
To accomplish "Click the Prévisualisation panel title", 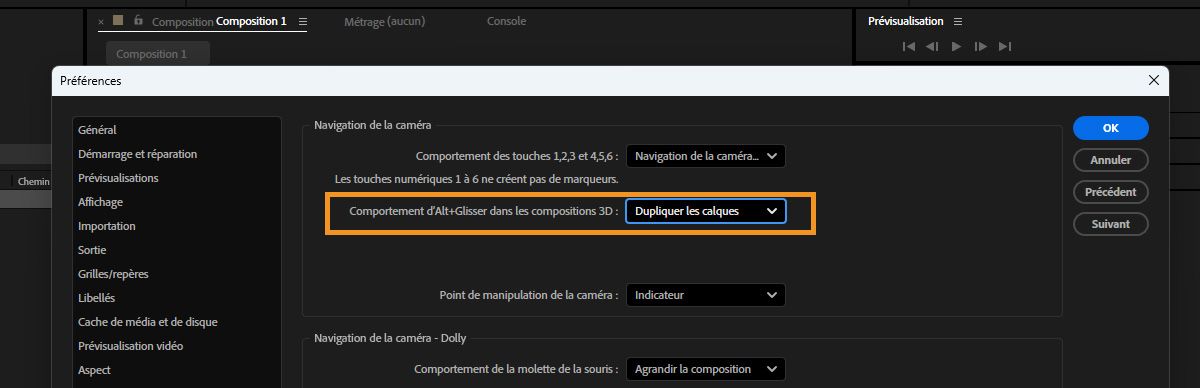I will 905,21.
